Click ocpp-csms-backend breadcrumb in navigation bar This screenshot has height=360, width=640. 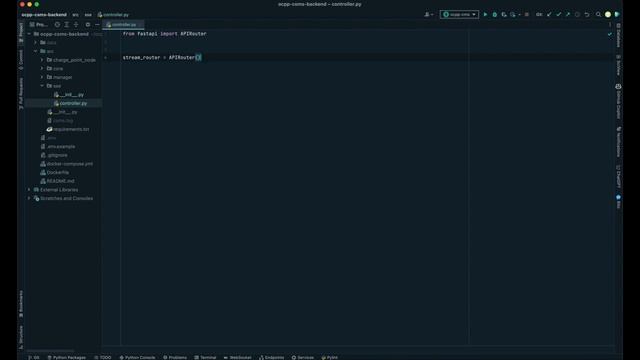pyautogui.click(x=44, y=14)
